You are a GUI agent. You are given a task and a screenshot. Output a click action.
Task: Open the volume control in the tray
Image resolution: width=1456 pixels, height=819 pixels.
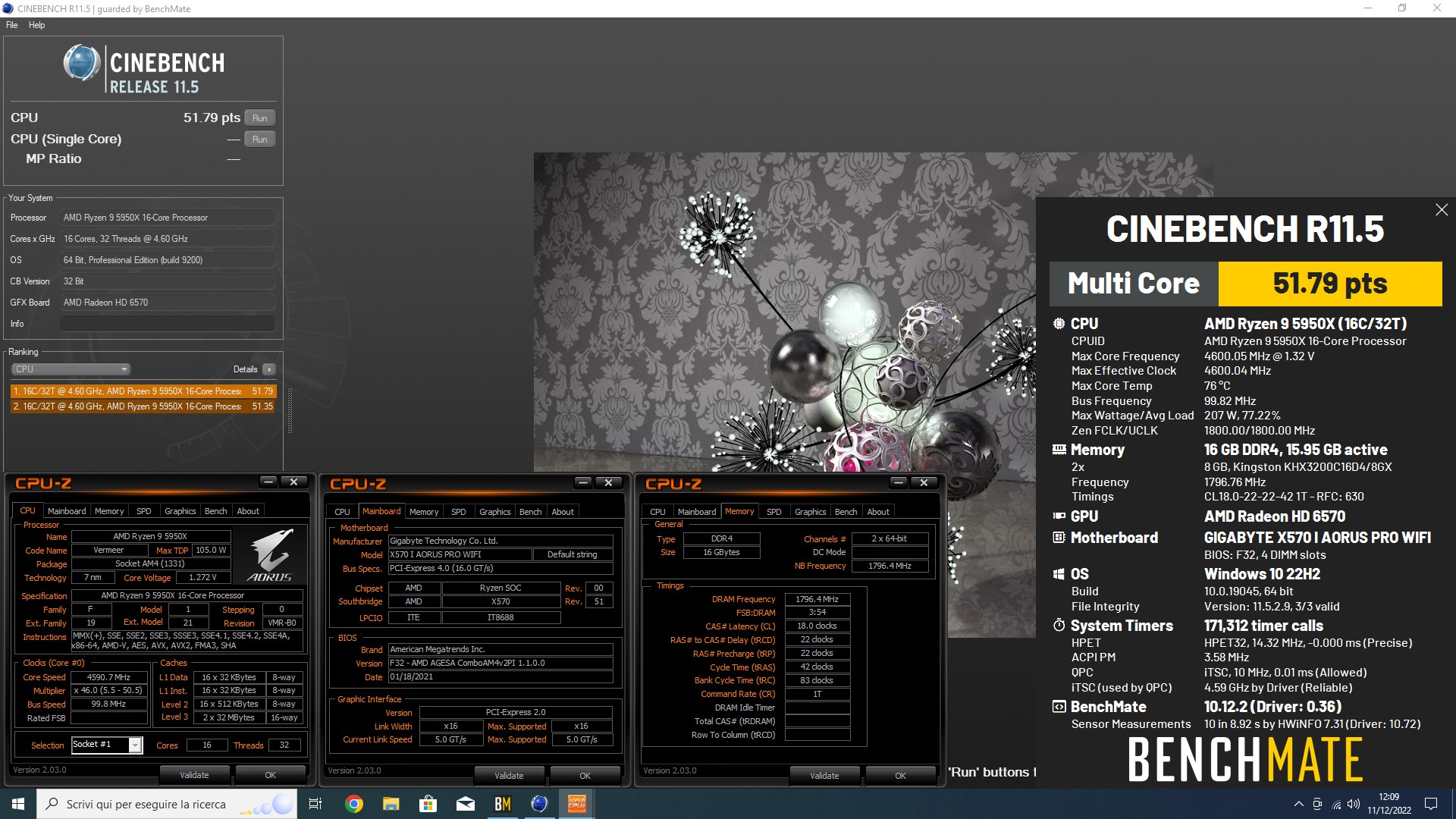[1354, 804]
